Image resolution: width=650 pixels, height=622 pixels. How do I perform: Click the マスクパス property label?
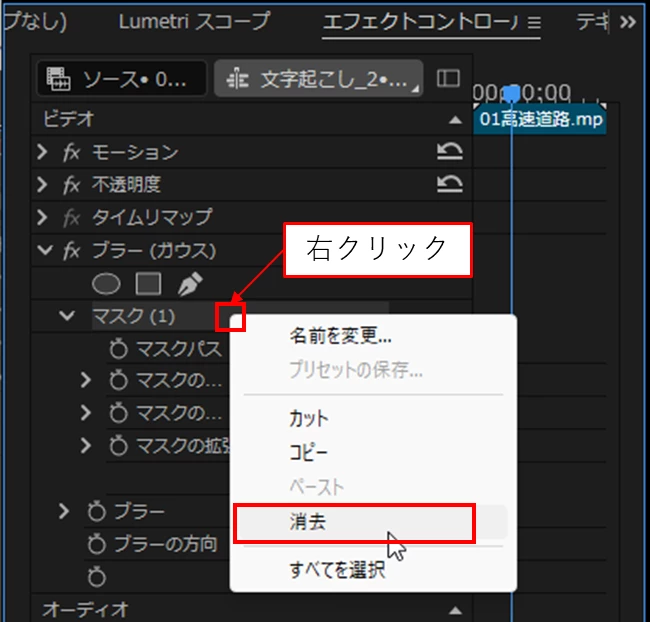point(179,349)
